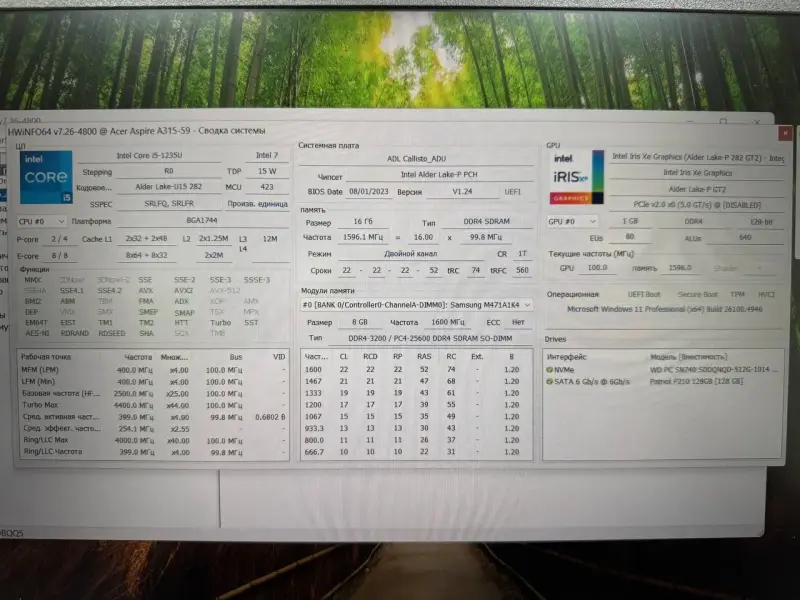800x600 pixels.
Task: Open the CPU #0 selector dropdown
Action: tap(40, 221)
